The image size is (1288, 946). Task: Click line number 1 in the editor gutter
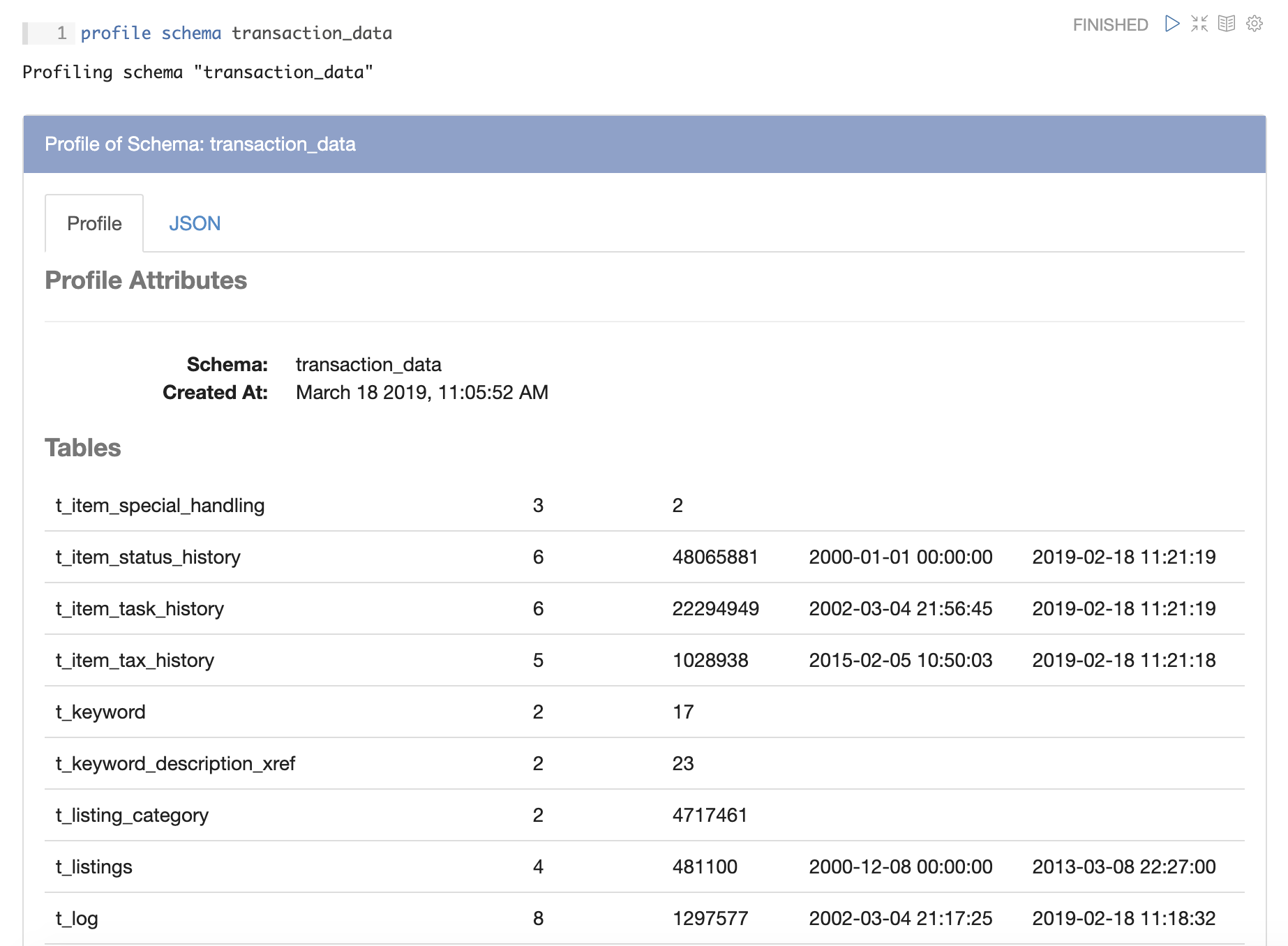click(61, 33)
